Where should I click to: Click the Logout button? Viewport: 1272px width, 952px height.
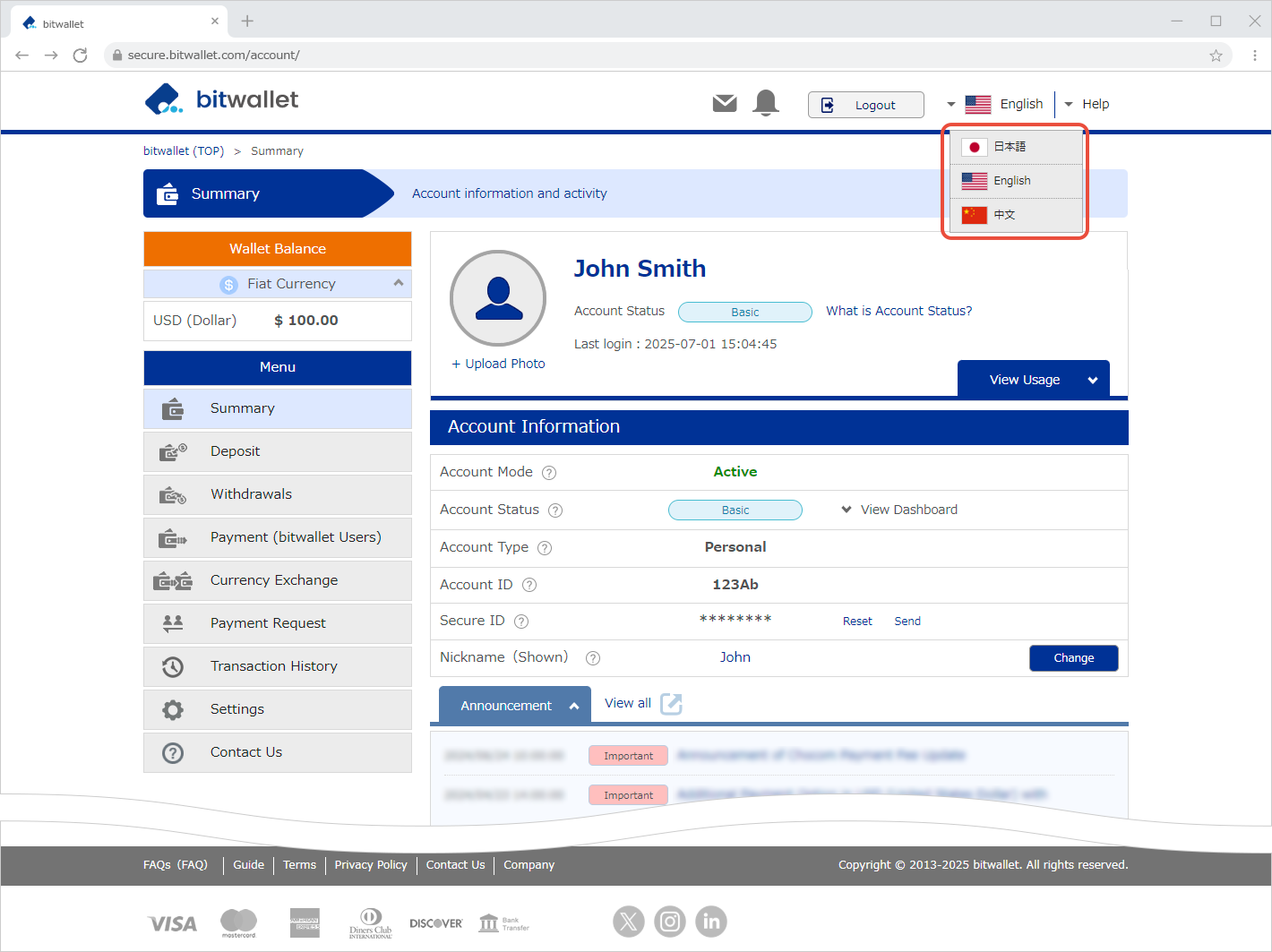click(x=865, y=105)
